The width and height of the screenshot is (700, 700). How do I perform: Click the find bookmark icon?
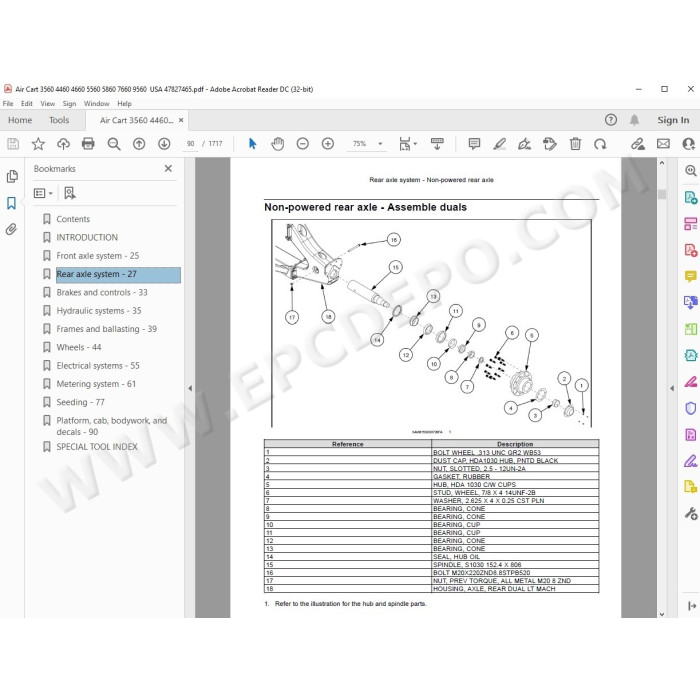tap(70, 193)
